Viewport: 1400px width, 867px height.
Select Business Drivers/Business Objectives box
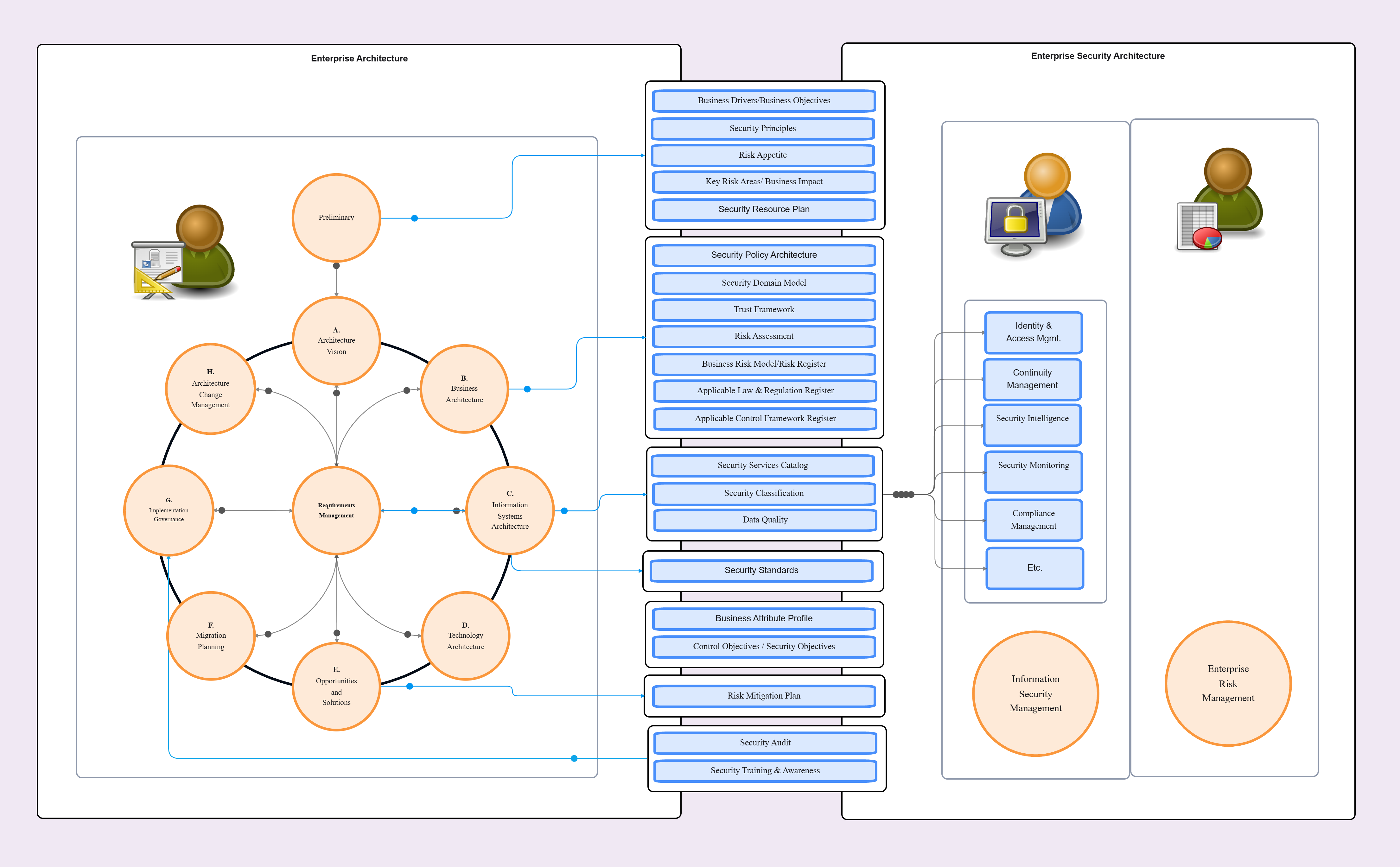(764, 101)
